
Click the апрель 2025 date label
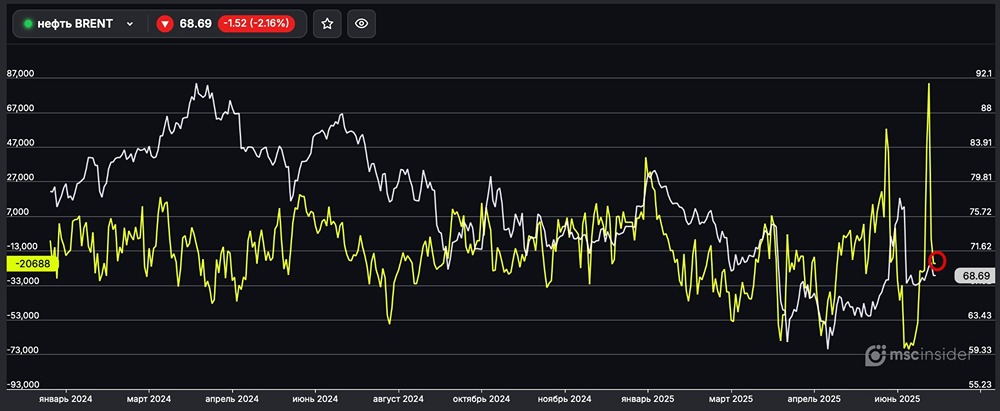(814, 399)
